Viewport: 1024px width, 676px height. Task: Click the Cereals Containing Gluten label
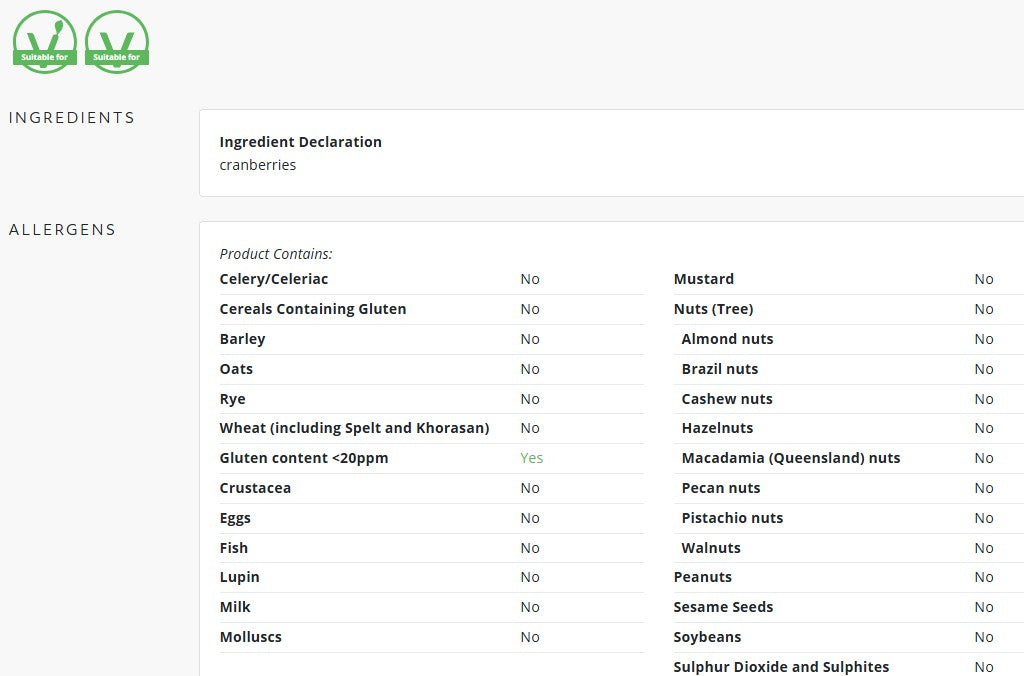(x=313, y=309)
